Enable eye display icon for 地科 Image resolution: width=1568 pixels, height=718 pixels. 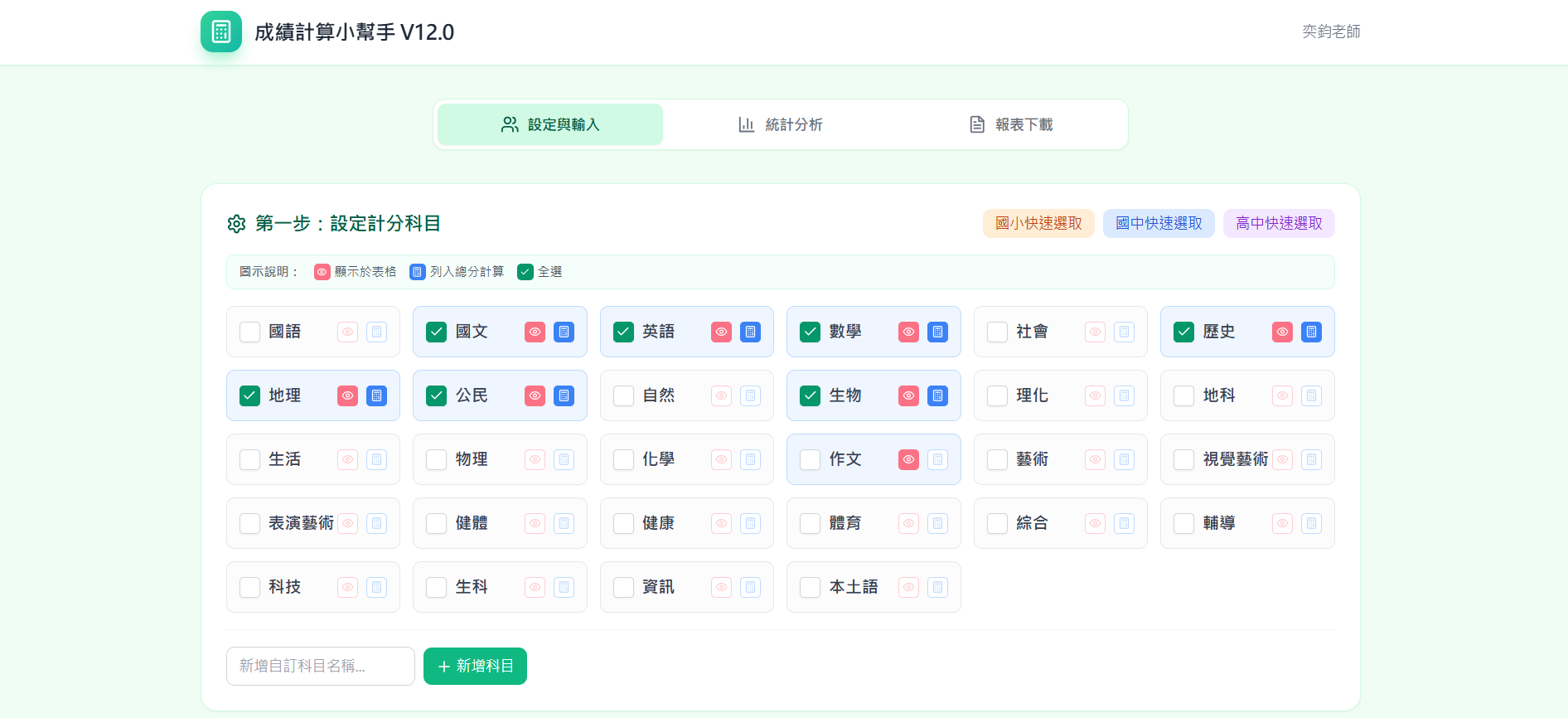tap(1283, 395)
